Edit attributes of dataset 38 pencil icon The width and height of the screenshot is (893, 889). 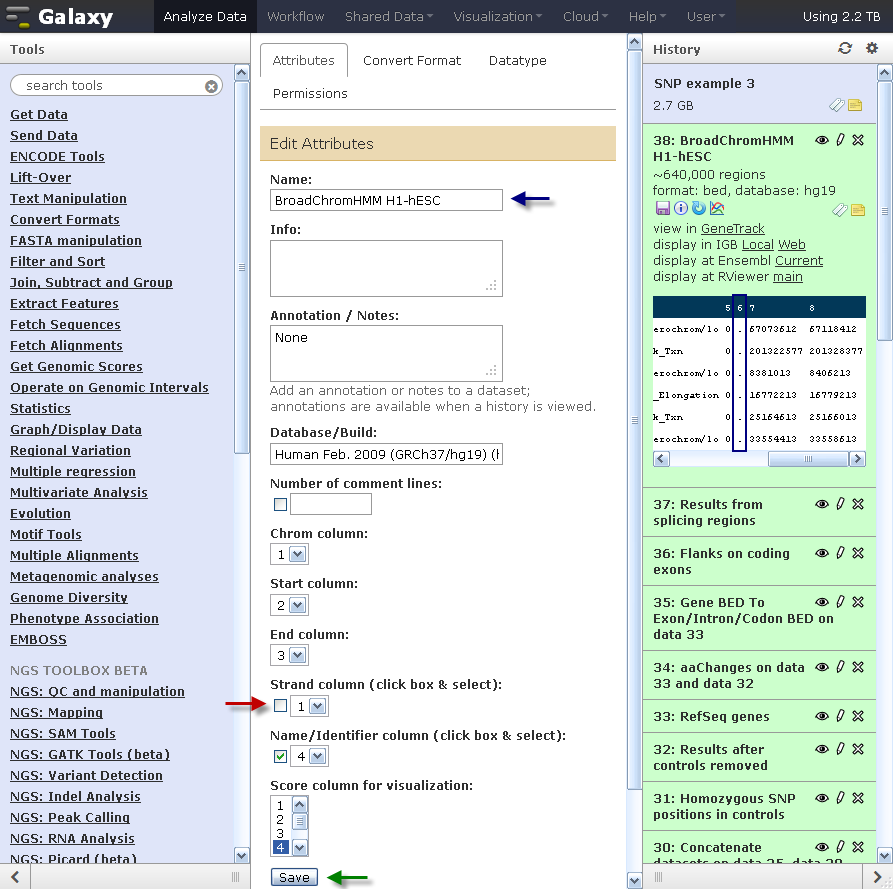(x=840, y=140)
